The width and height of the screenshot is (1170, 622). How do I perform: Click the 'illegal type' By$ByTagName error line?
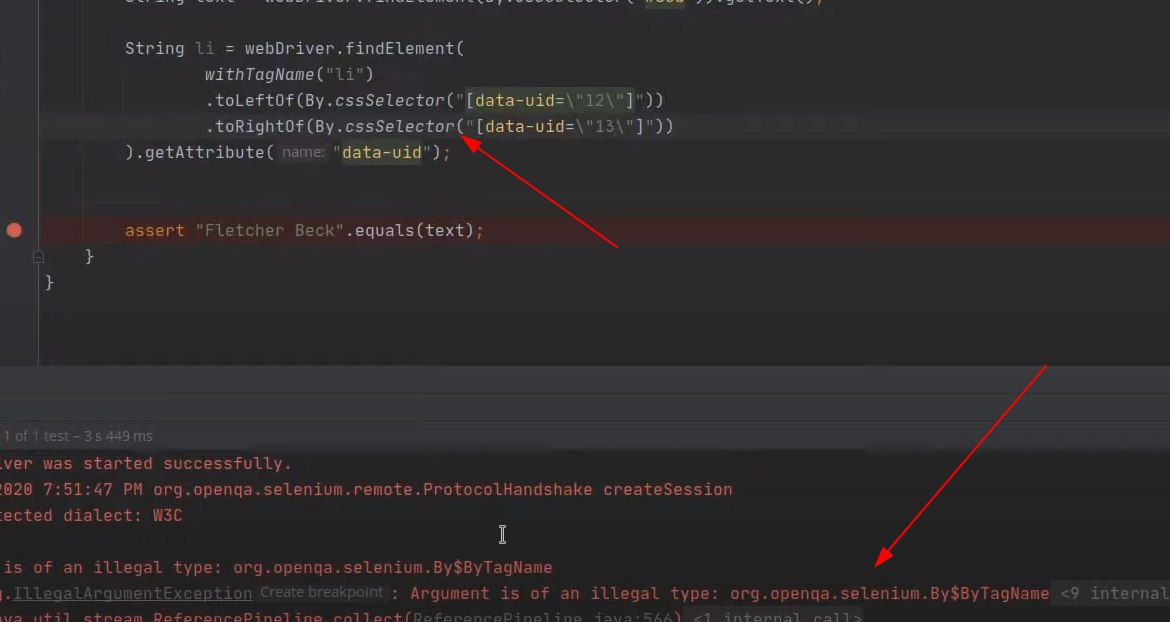pyautogui.click(x=278, y=568)
